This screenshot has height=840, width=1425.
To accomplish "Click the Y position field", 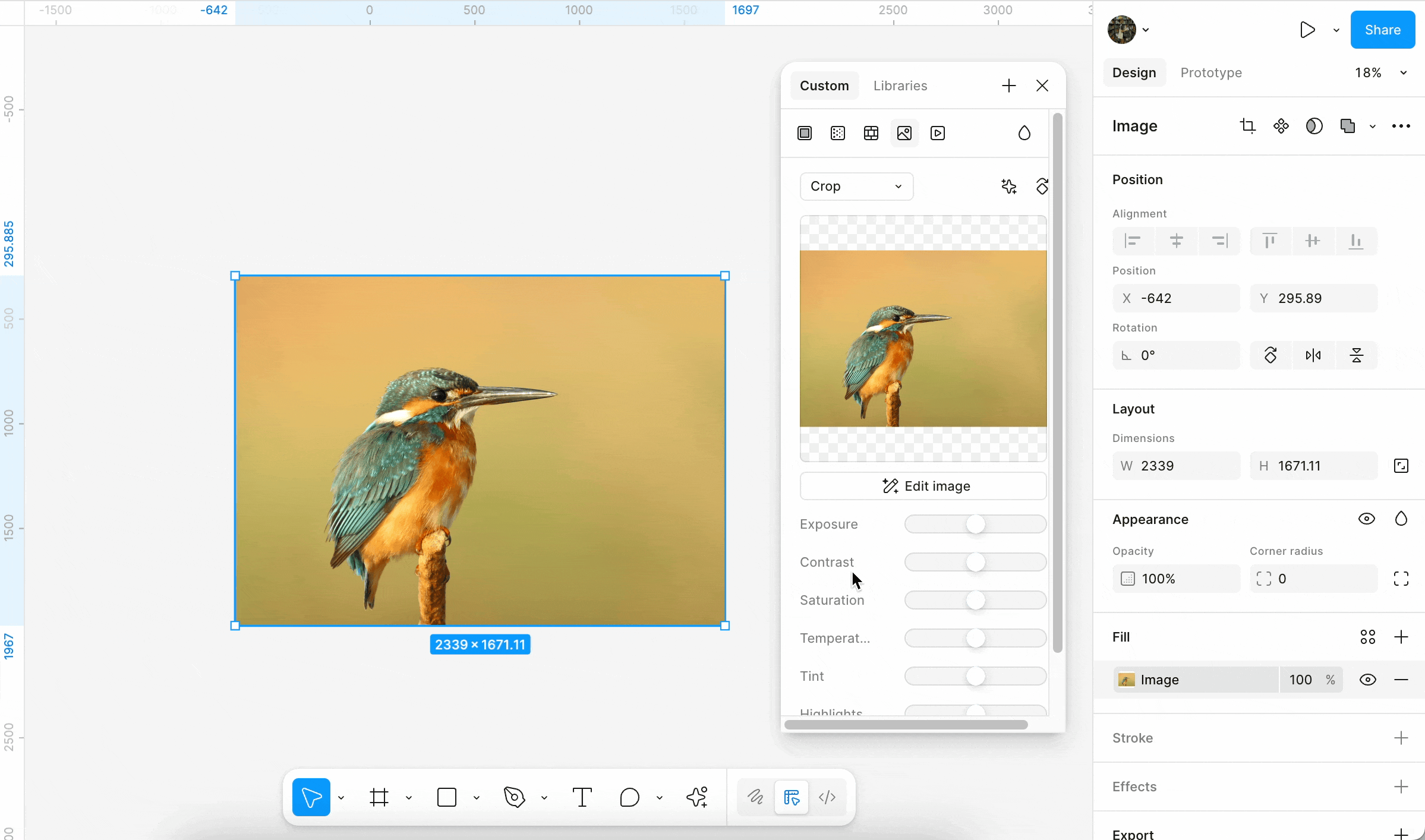I will click(x=1314, y=298).
